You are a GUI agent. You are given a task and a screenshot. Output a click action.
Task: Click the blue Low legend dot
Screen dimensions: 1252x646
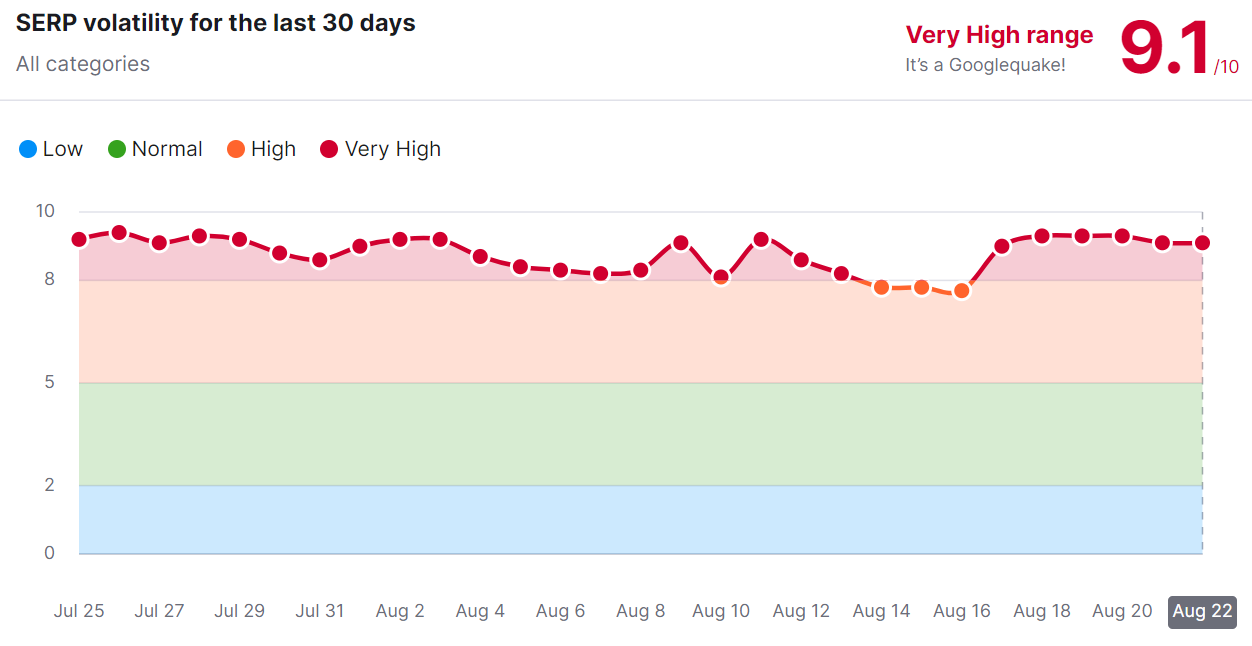point(28,149)
